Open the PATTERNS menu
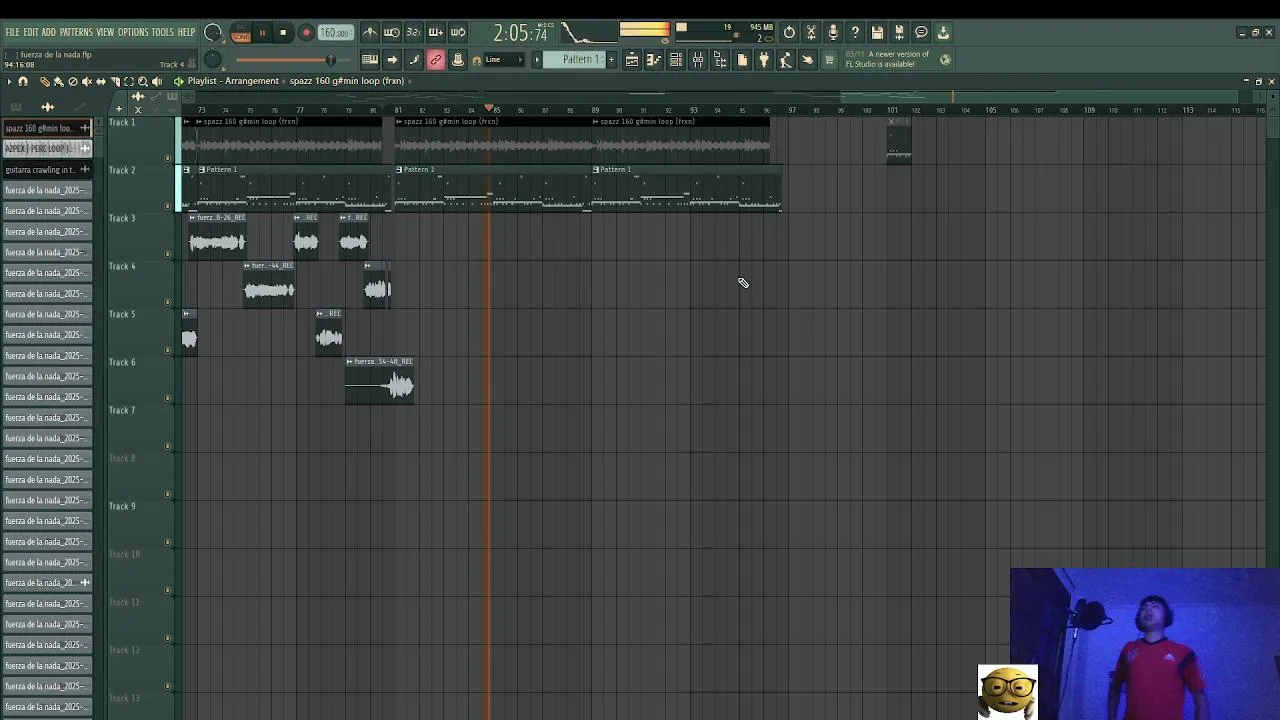This screenshot has height=720, width=1280. pyautogui.click(x=76, y=32)
